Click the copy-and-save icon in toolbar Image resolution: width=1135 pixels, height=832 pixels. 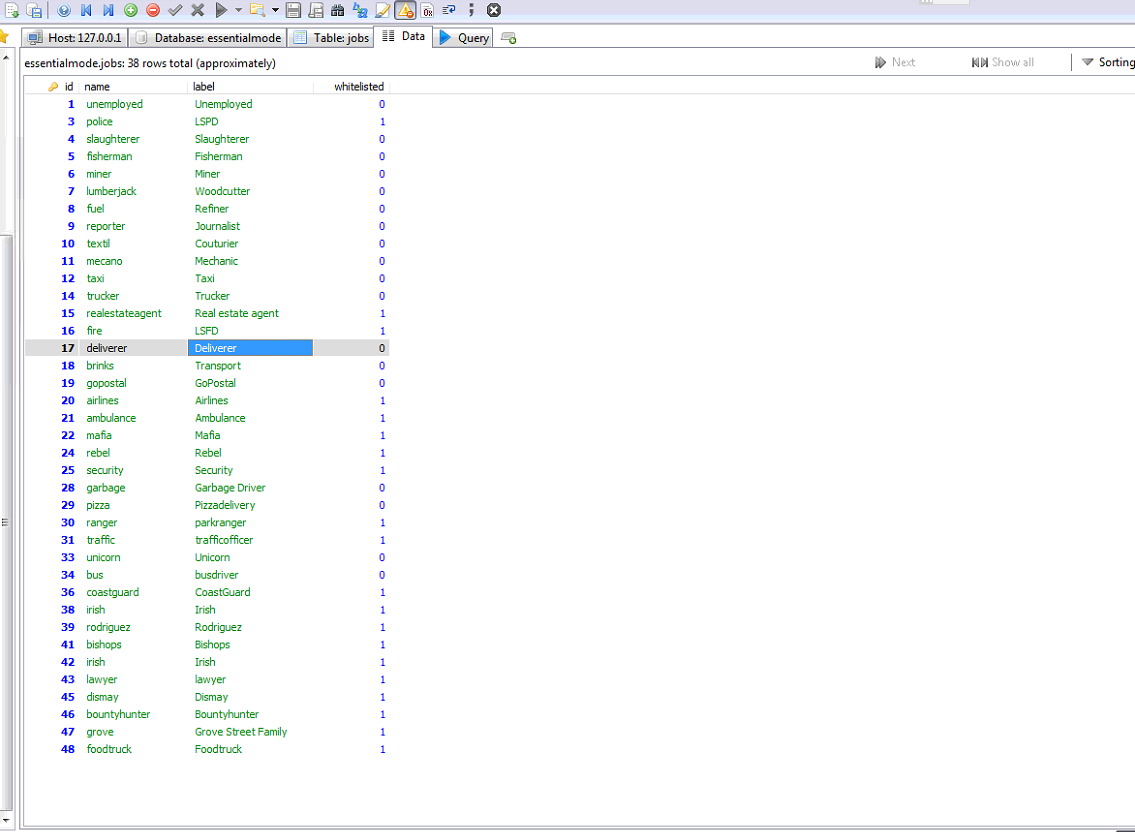point(34,10)
